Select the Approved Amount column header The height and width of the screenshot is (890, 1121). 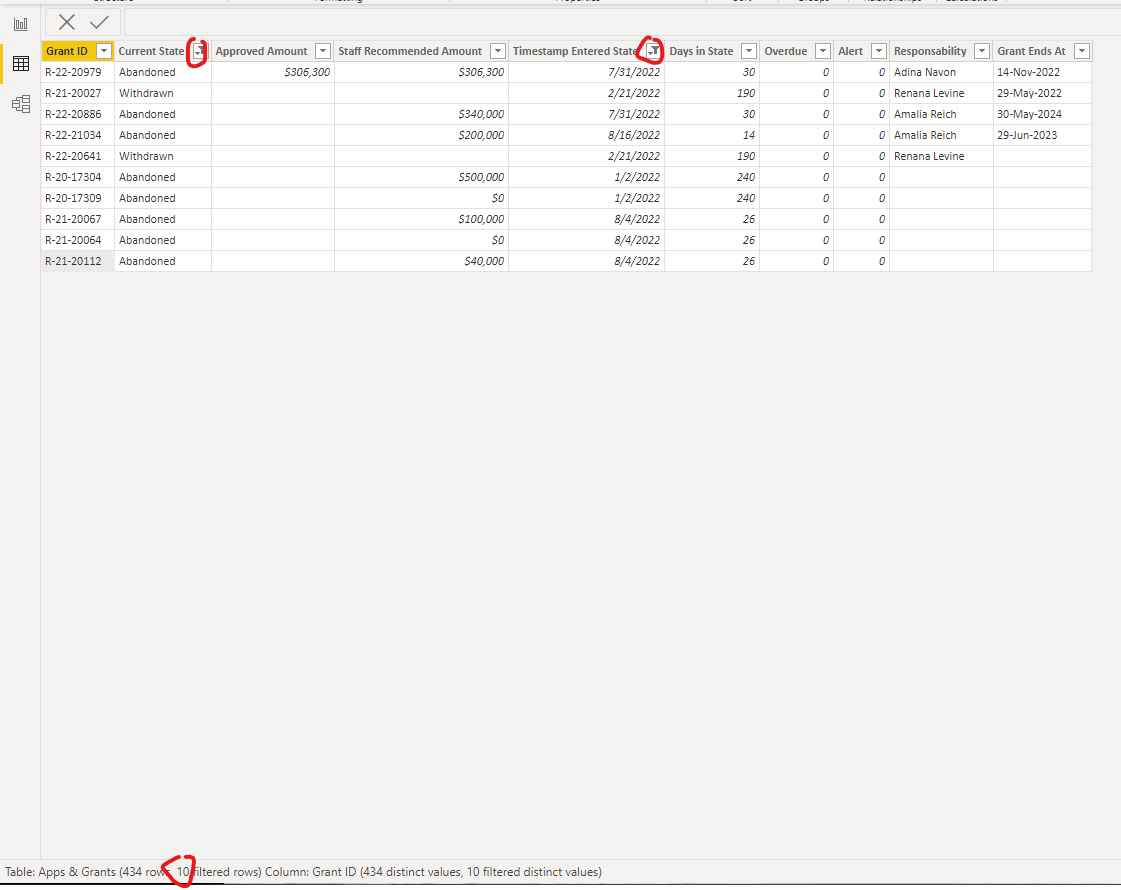tap(262, 51)
